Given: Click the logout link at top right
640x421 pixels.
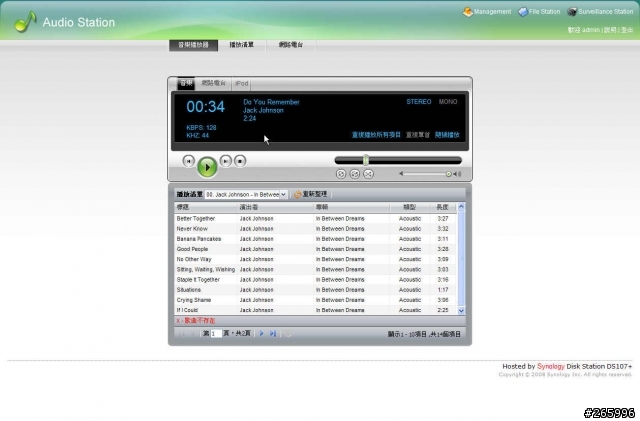Looking at the screenshot, I should pos(627,30).
